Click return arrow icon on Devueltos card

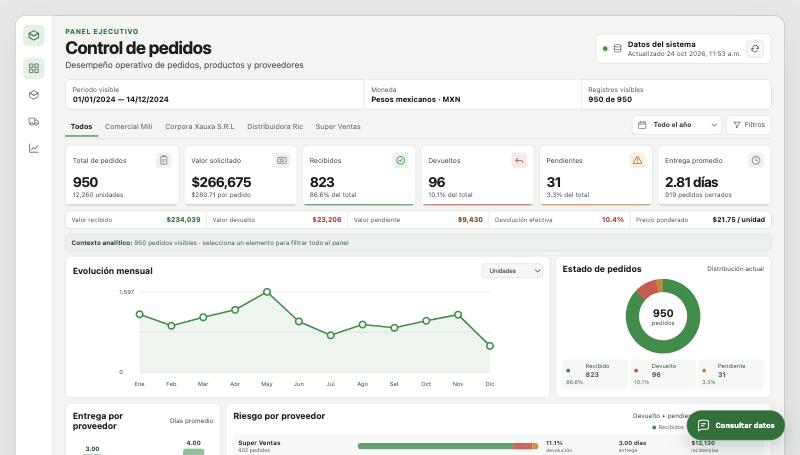pyautogui.click(x=519, y=160)
